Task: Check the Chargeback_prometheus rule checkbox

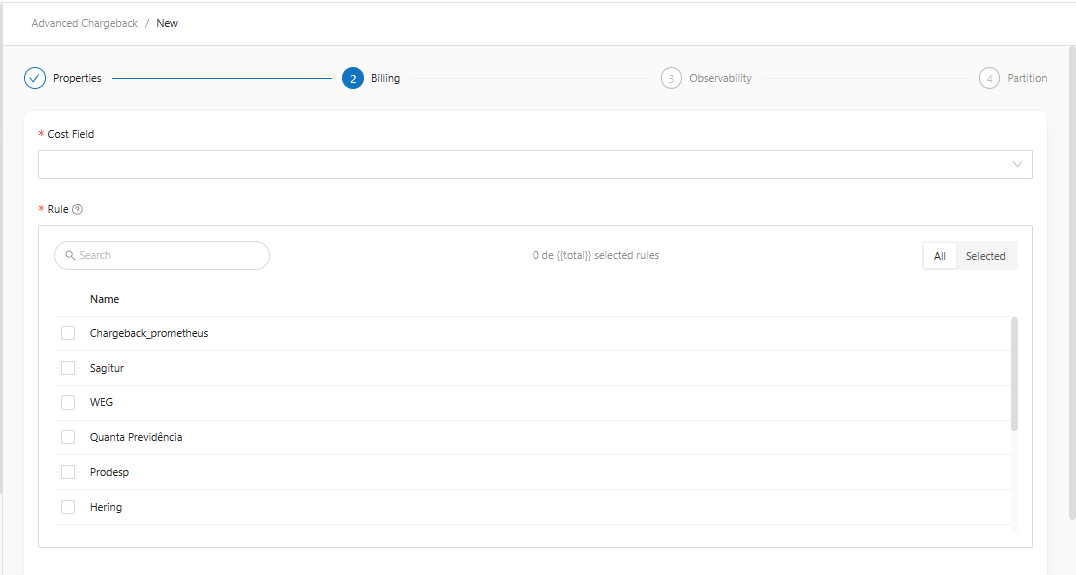Action: [x=68, y=333]
